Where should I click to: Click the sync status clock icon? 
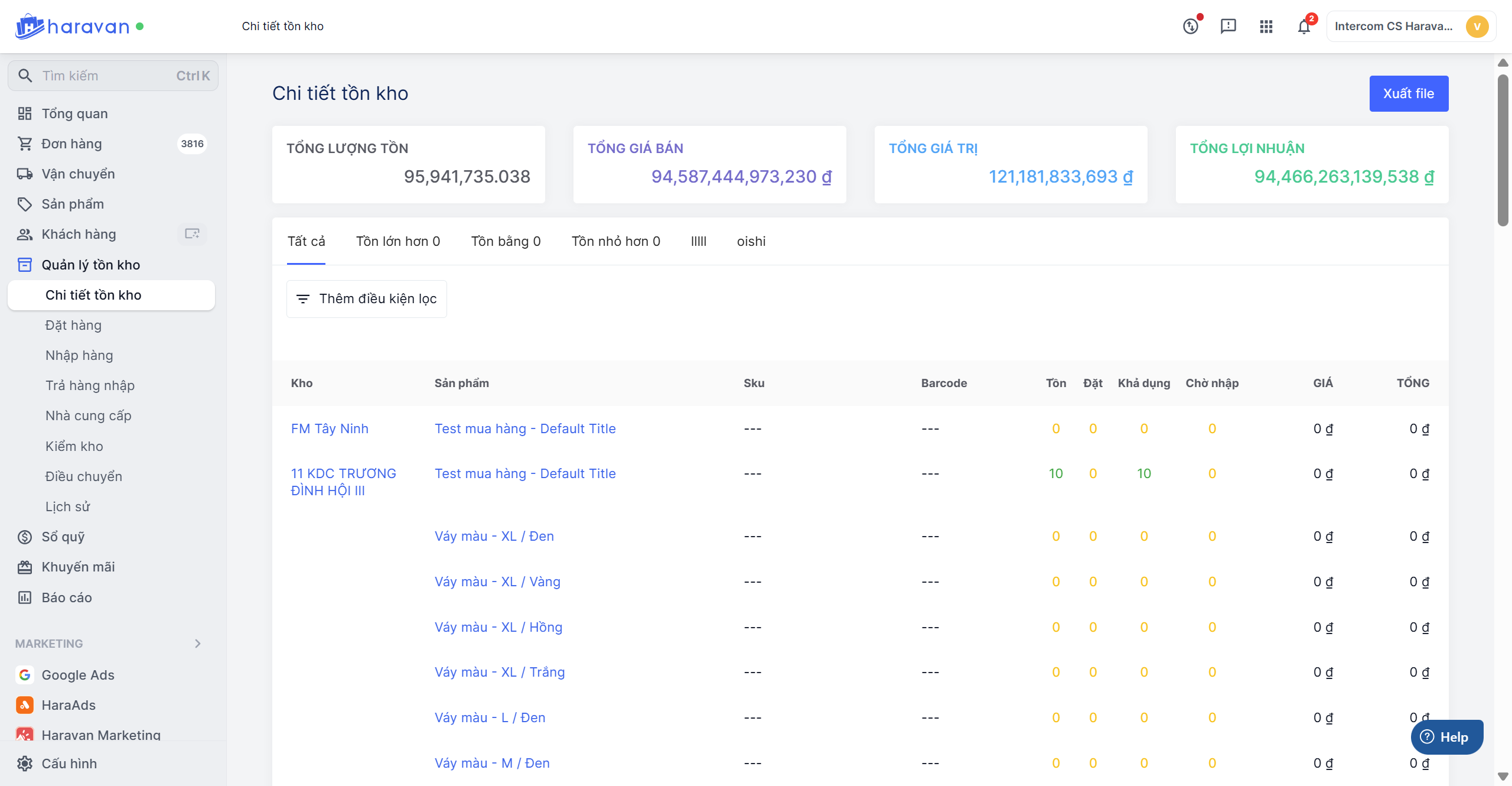(x=1191, y=27)
